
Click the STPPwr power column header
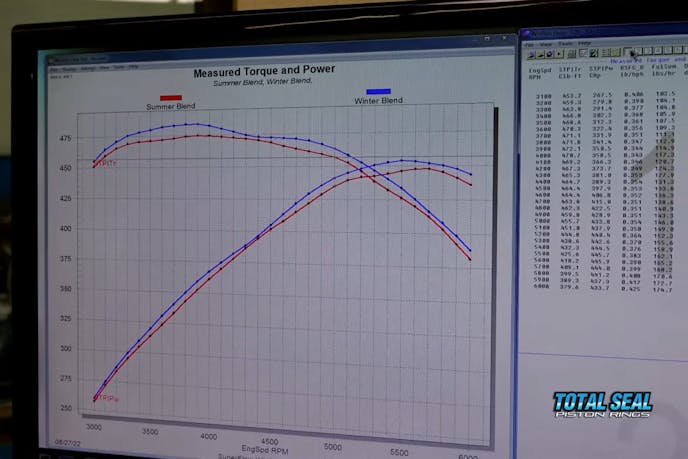coord(601,71)
